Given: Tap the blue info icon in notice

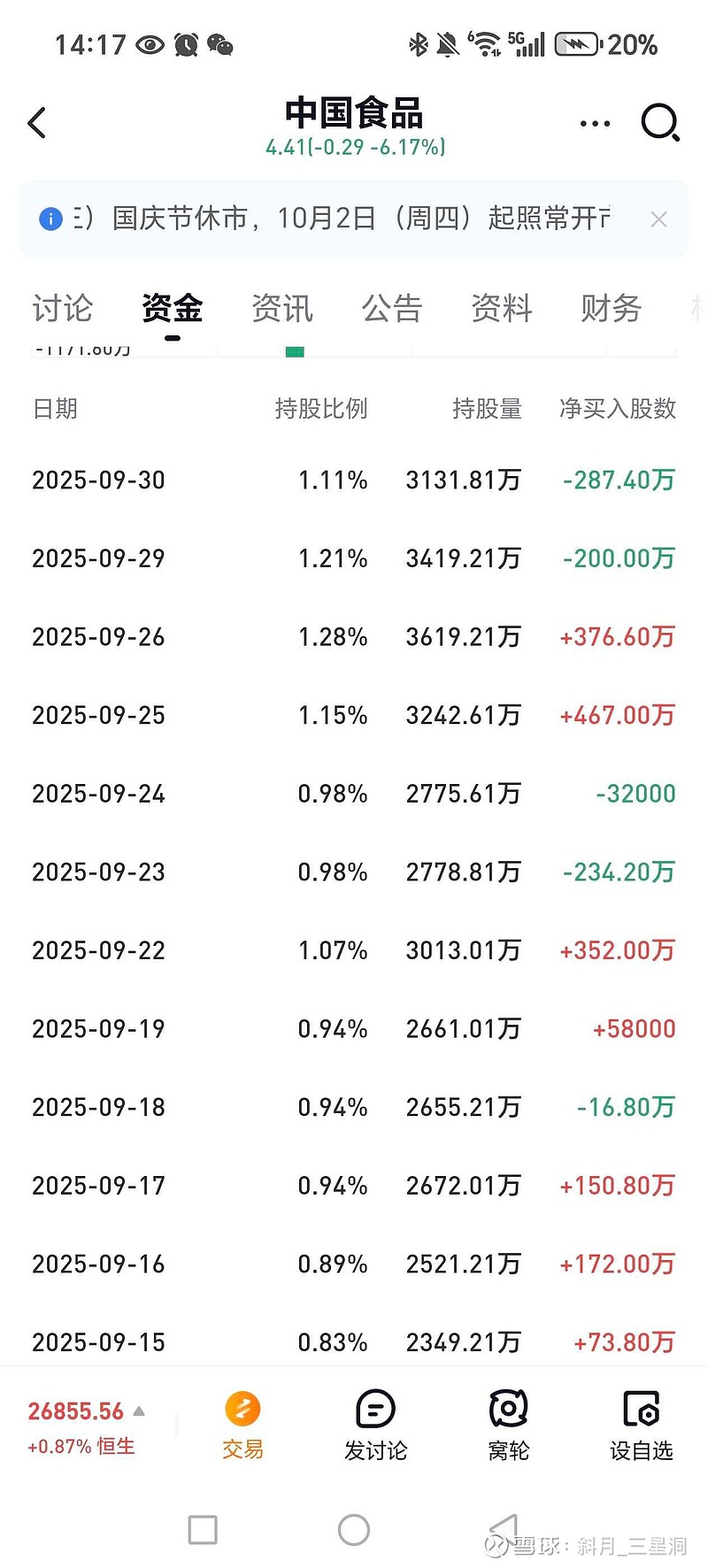Looking at the screenshot, I should click(51, 219).
